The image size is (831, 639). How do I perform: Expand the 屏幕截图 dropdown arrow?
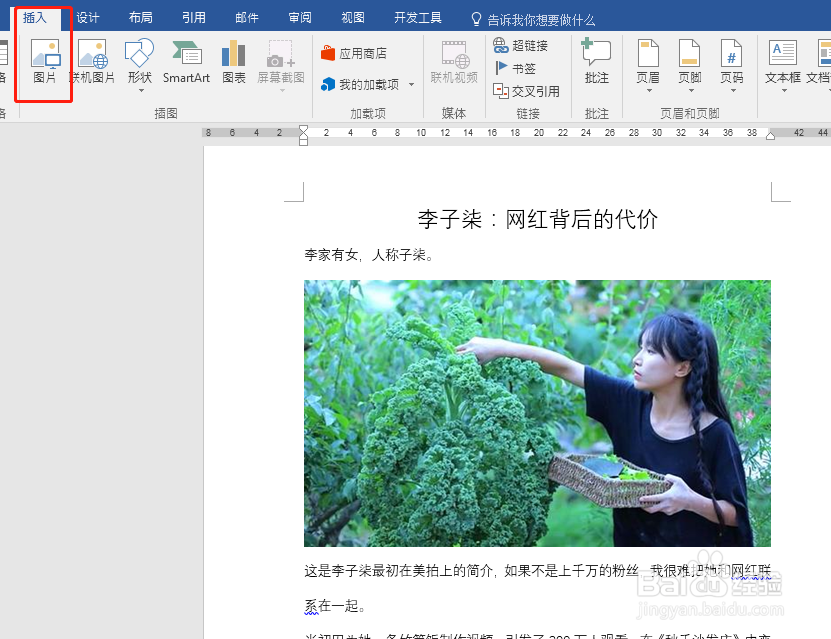(x=282, y=91)
